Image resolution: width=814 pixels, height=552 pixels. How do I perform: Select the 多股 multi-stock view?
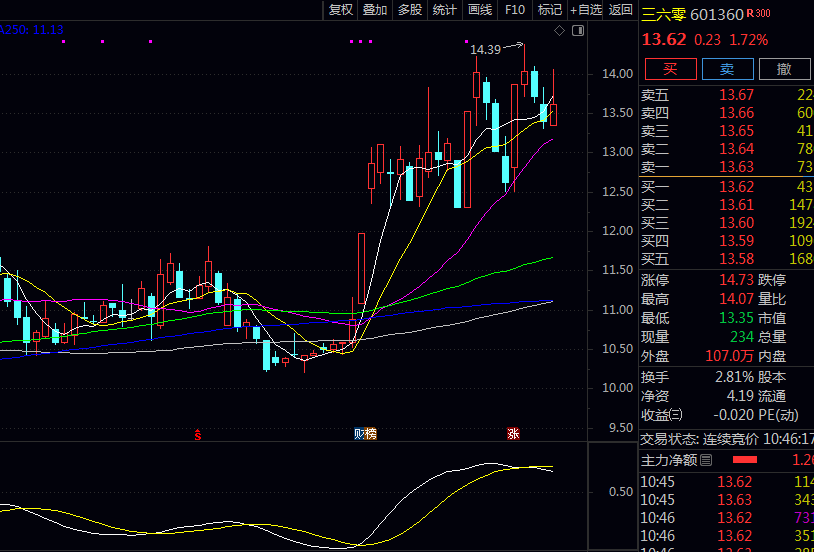click(409, 10)
